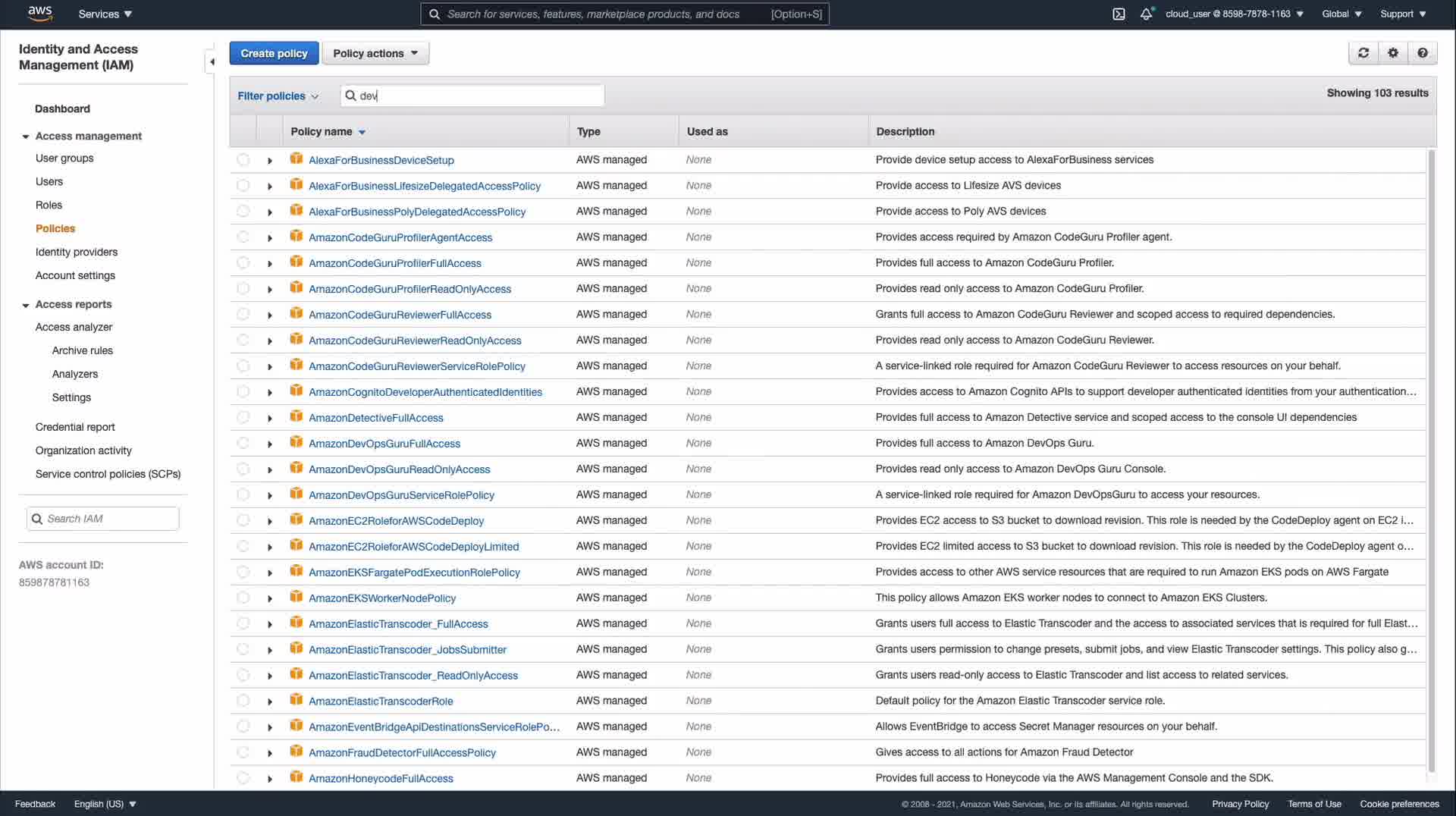1456x816 pixels.
Task: Open the Filter policies dropdown
Action: (x=278, y=96)
